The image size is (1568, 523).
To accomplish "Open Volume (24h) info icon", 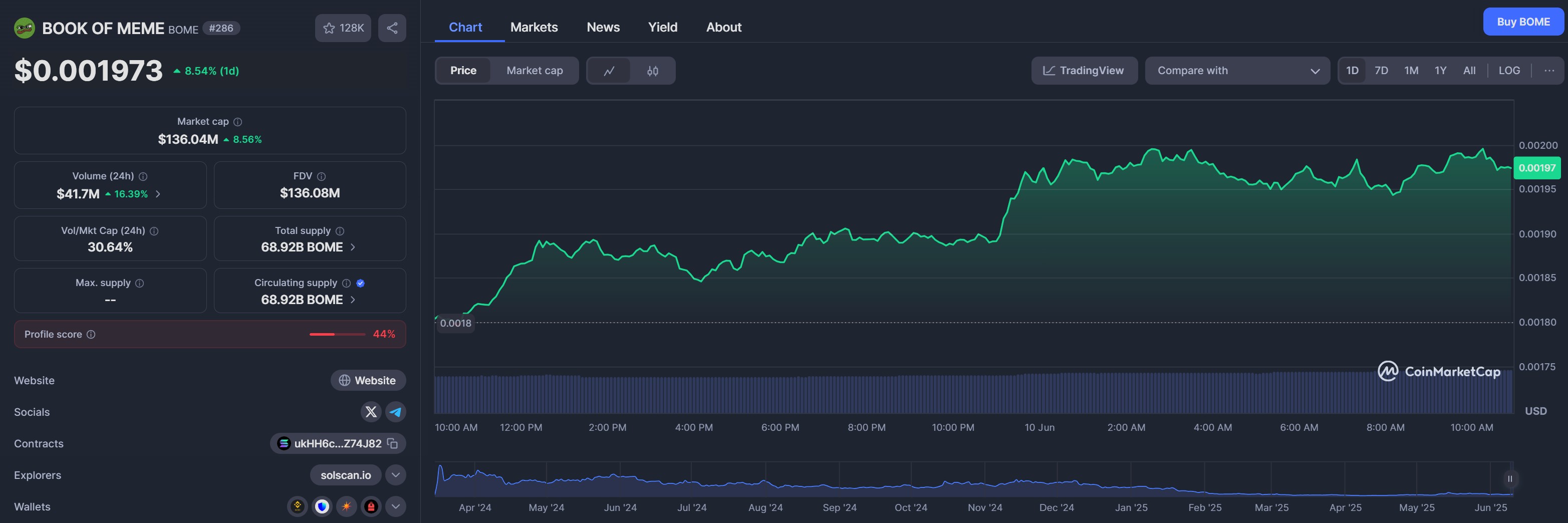I will pyautogui.click(x=143, y=176).
